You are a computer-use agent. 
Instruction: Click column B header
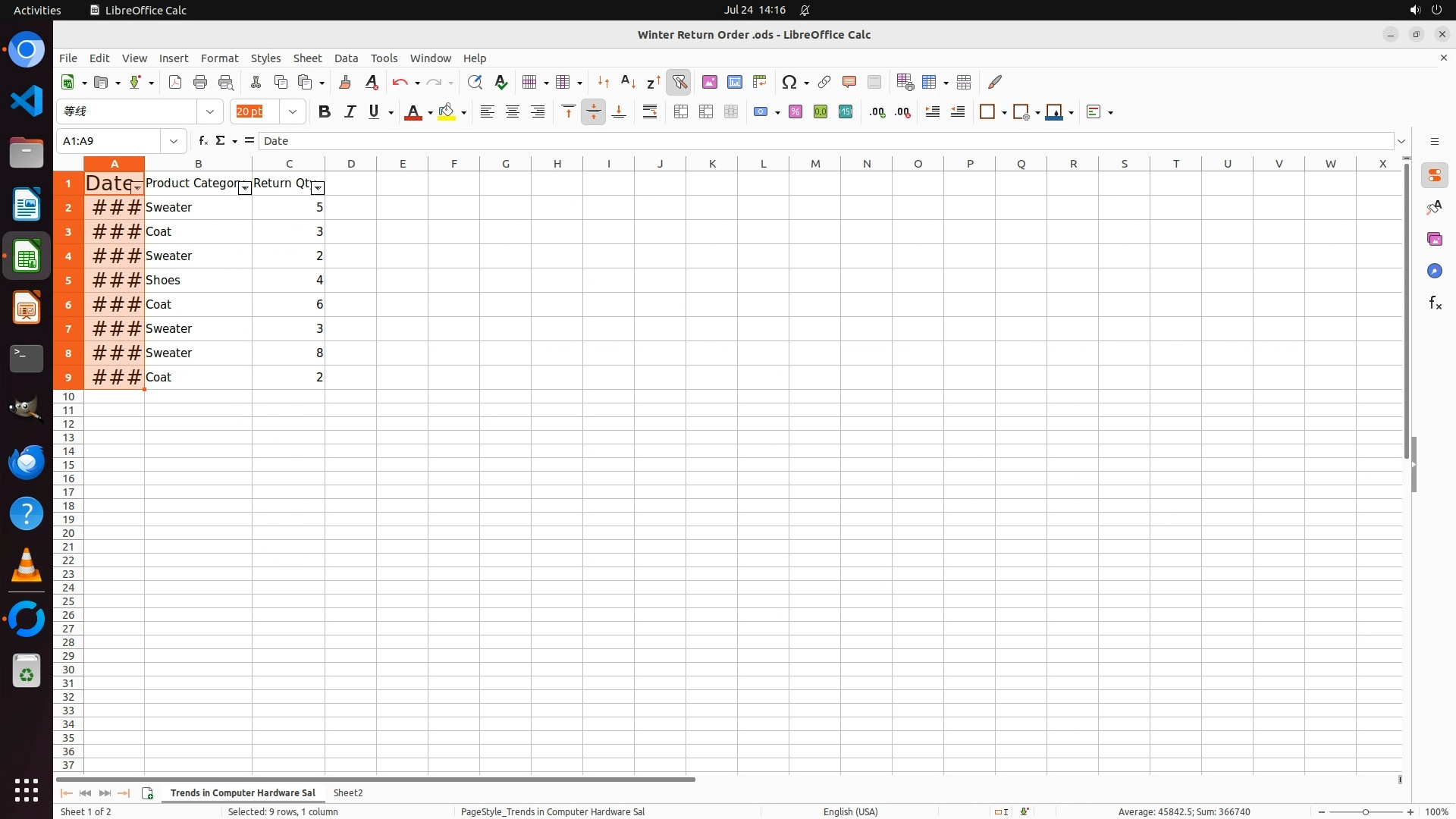click(198, 163)
